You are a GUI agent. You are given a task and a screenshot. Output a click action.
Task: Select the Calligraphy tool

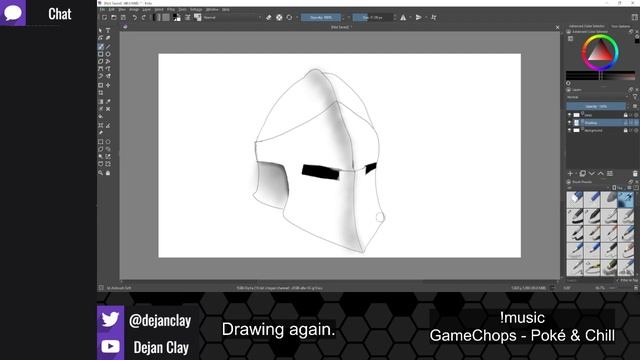[108, 38]
